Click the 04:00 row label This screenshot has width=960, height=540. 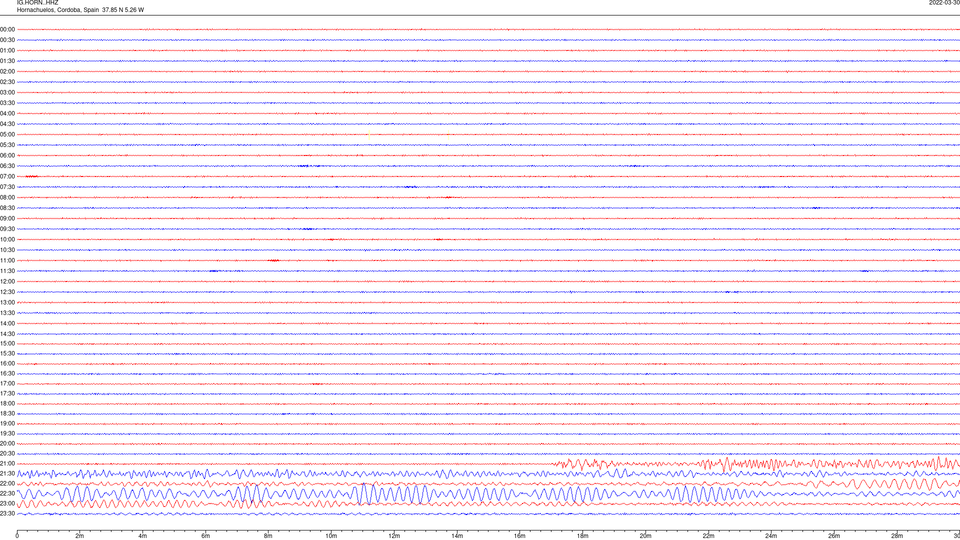coord(7,114)
